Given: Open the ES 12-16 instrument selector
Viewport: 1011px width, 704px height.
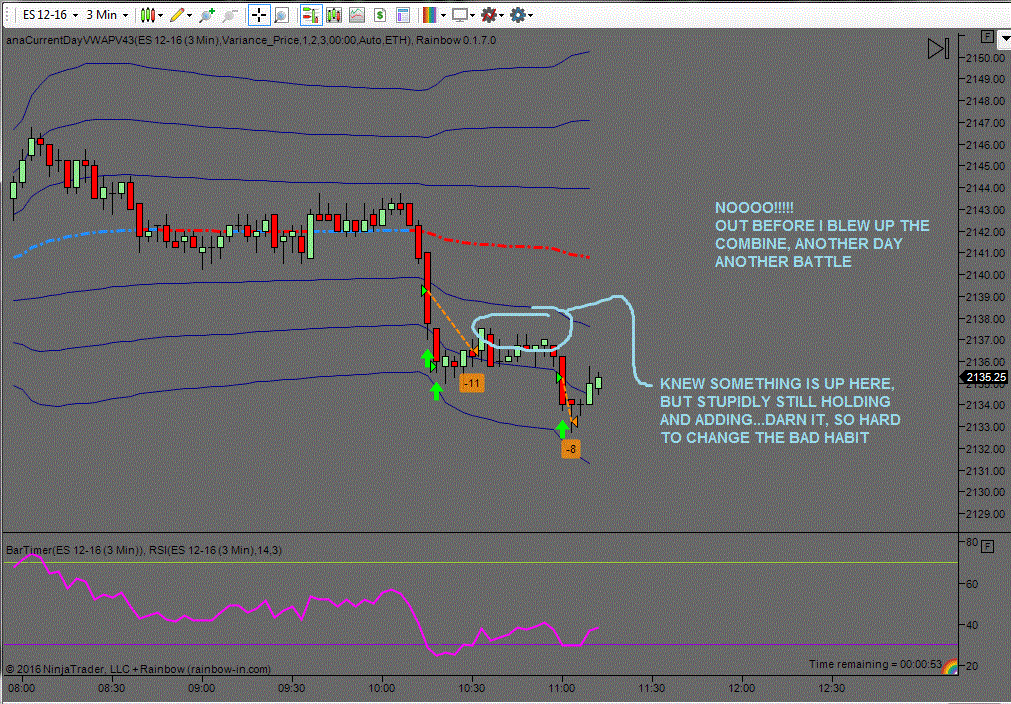Looking at the screenshot, I should [44, 14].
